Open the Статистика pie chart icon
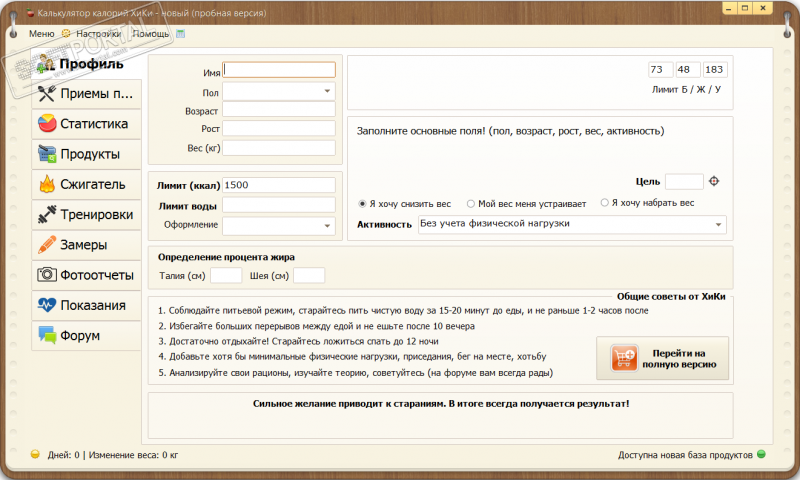The image size is (800, 480). pos(46,124)
